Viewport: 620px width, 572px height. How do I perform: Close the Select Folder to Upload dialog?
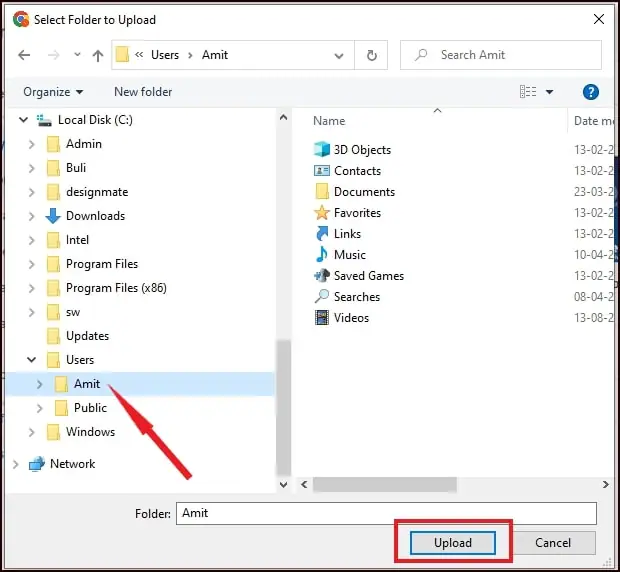tap(599, 19)
